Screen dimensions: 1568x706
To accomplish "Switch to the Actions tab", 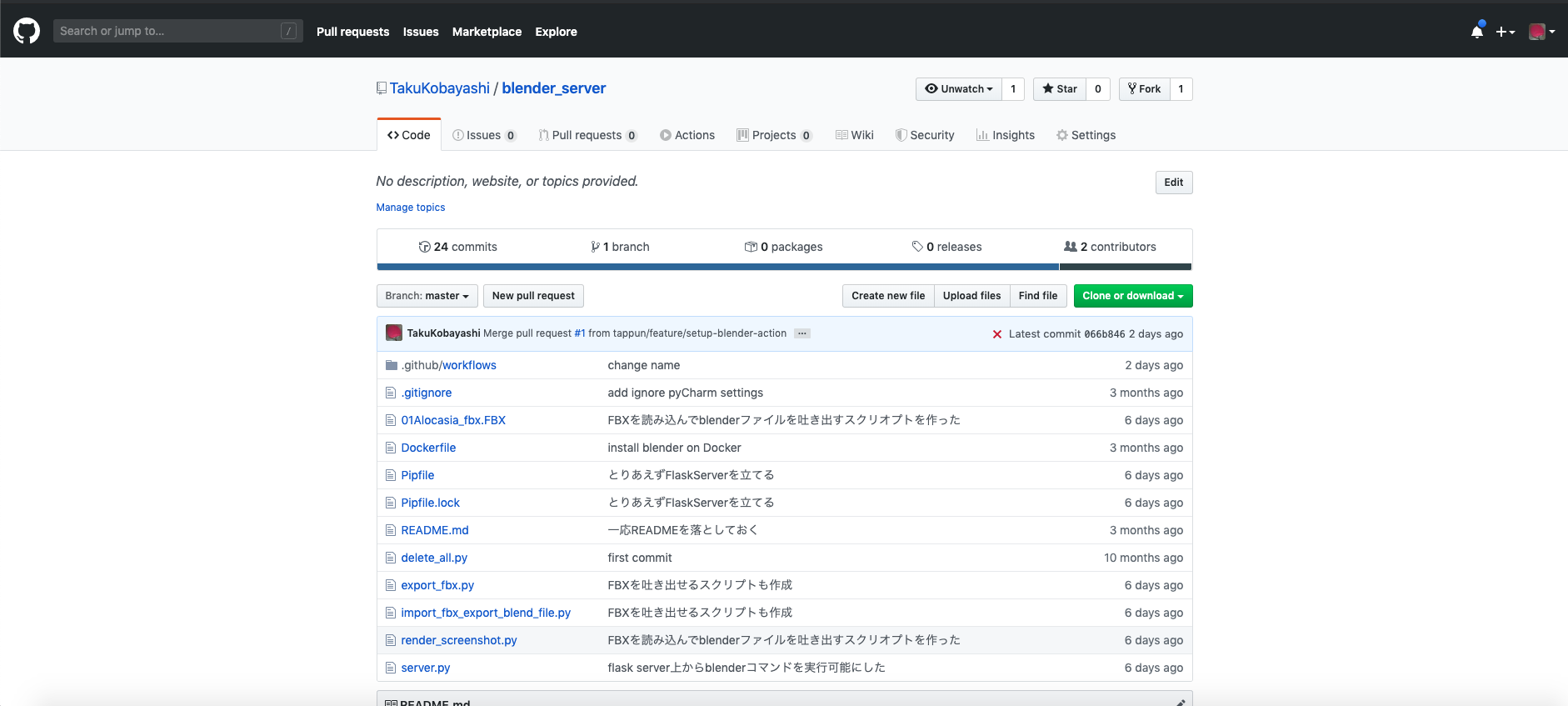I will pyautogui.click(x=687, y=135).
